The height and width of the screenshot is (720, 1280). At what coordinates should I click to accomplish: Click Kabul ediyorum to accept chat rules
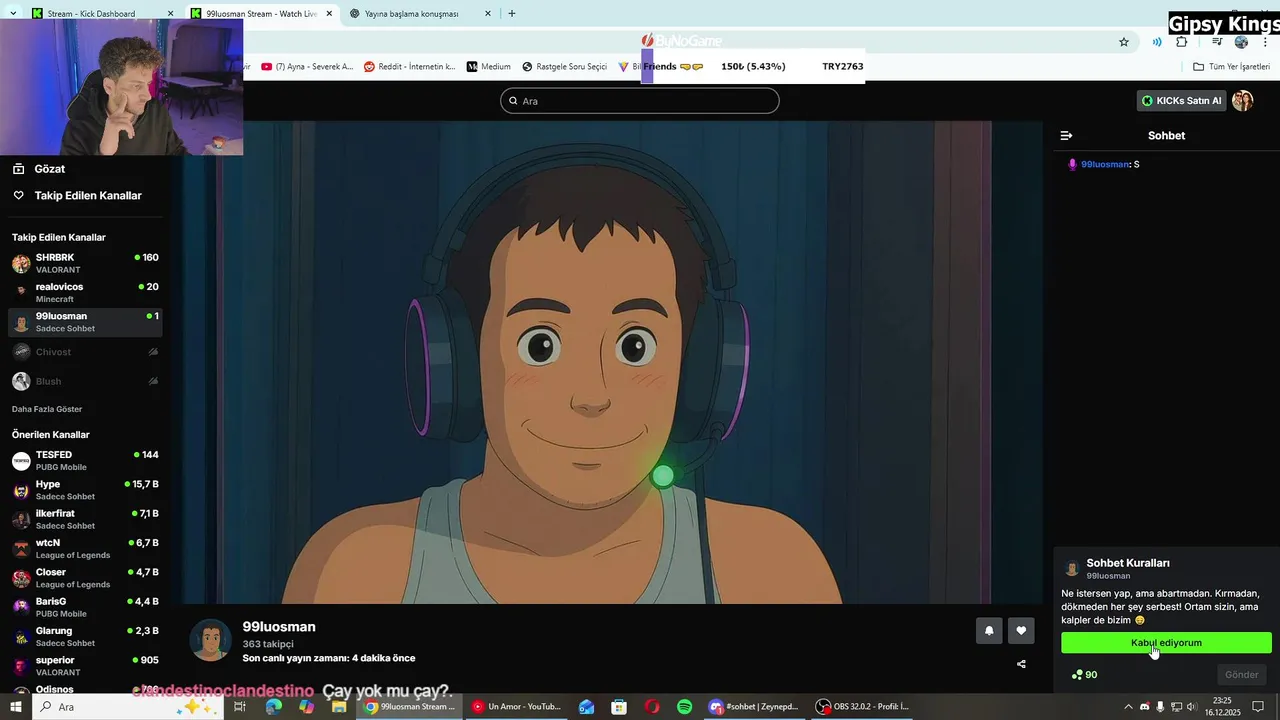tap(1166, 643)
